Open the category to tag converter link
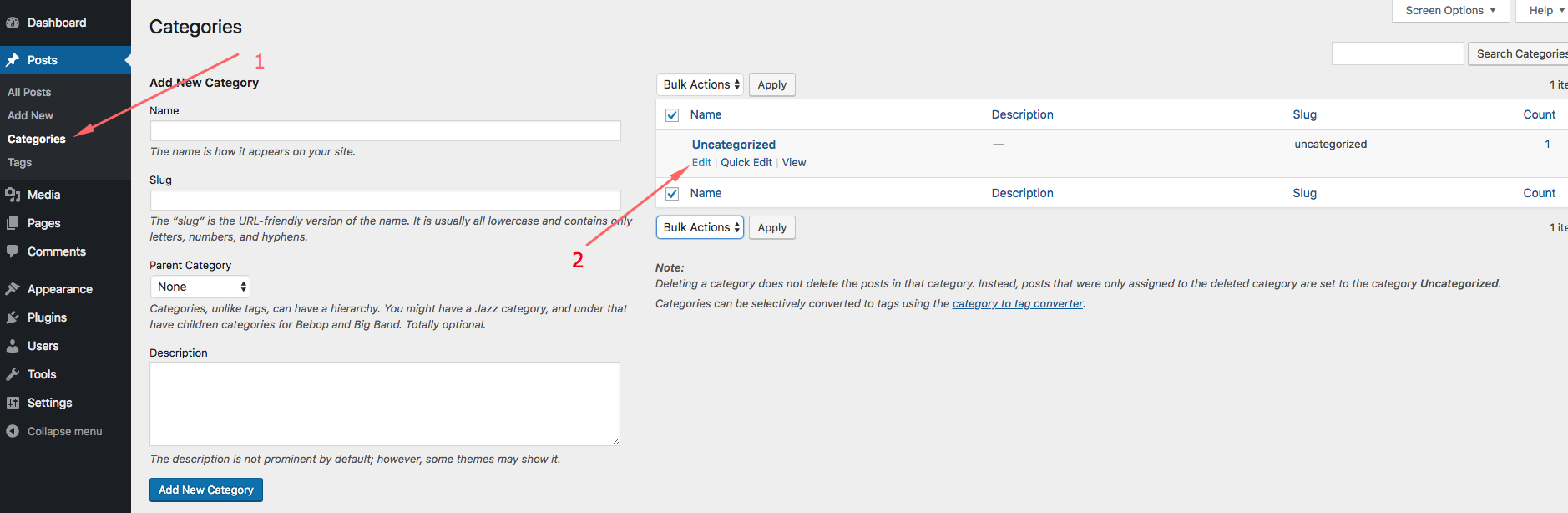 click(1017, 303)
